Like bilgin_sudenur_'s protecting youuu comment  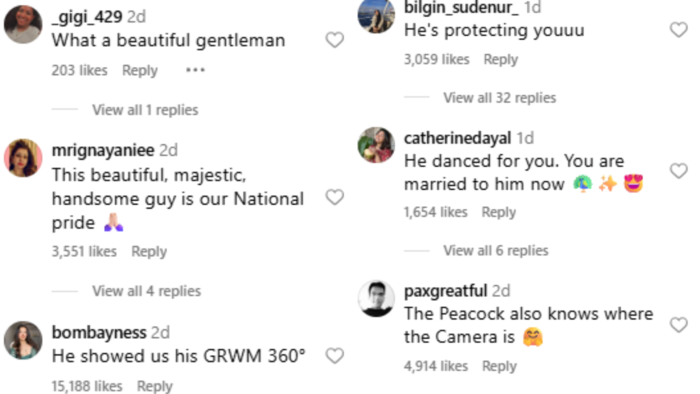point(679,30)
